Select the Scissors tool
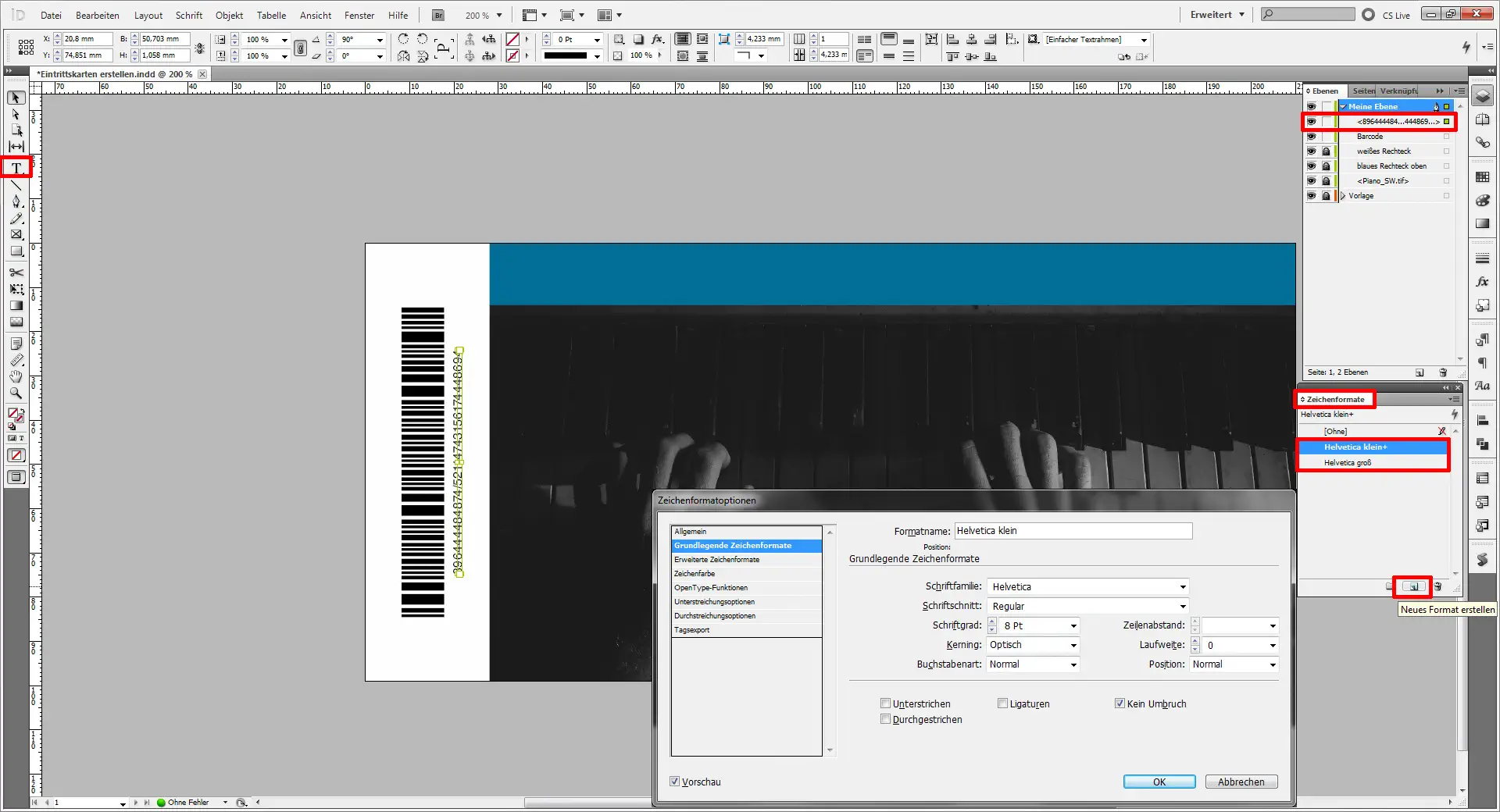 (15, 273)
